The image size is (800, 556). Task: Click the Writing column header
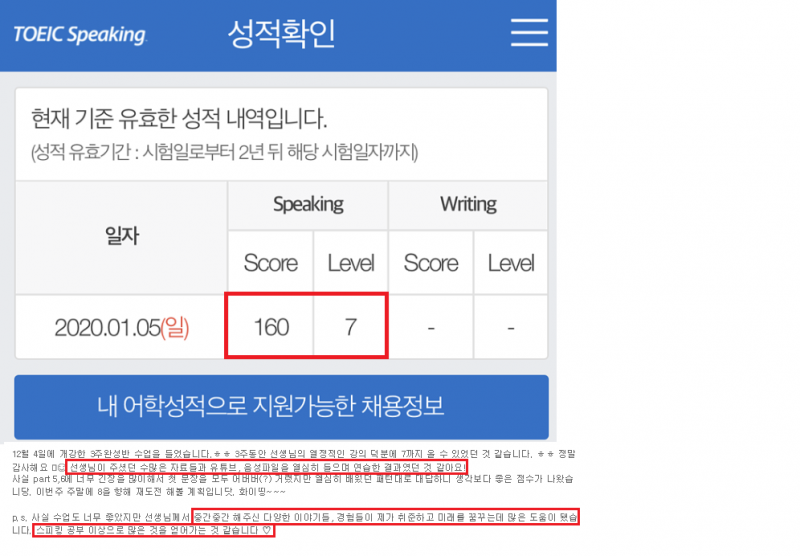(x=468, y=205)
